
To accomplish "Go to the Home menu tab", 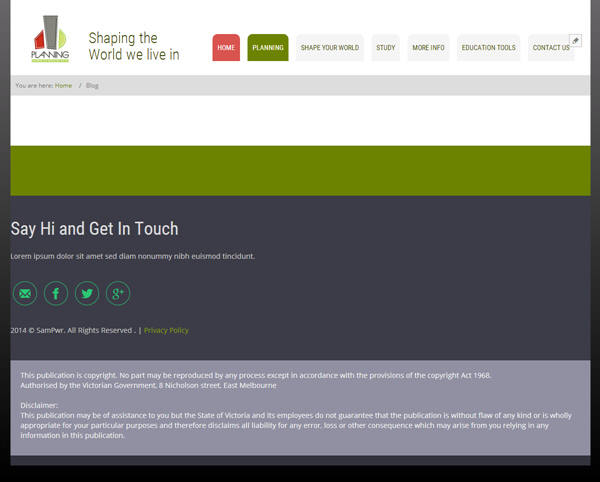I will click(x=226, y=47).
